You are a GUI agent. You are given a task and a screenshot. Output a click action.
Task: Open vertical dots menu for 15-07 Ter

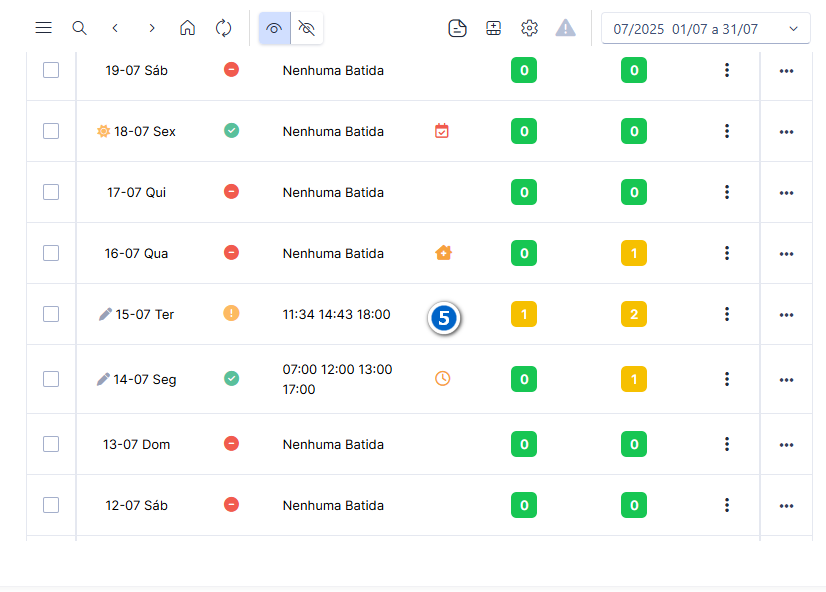727,314
